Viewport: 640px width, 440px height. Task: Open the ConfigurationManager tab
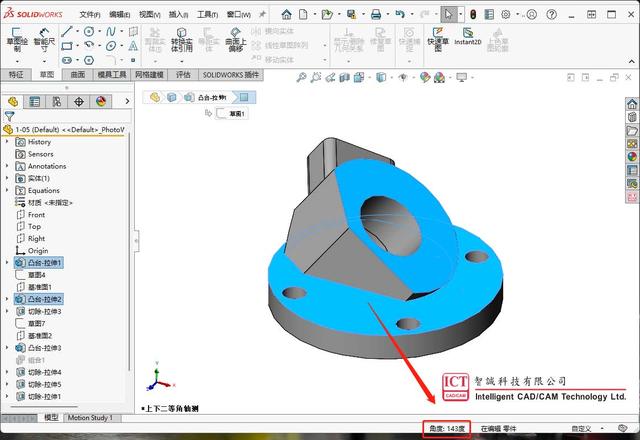point(56,102)
